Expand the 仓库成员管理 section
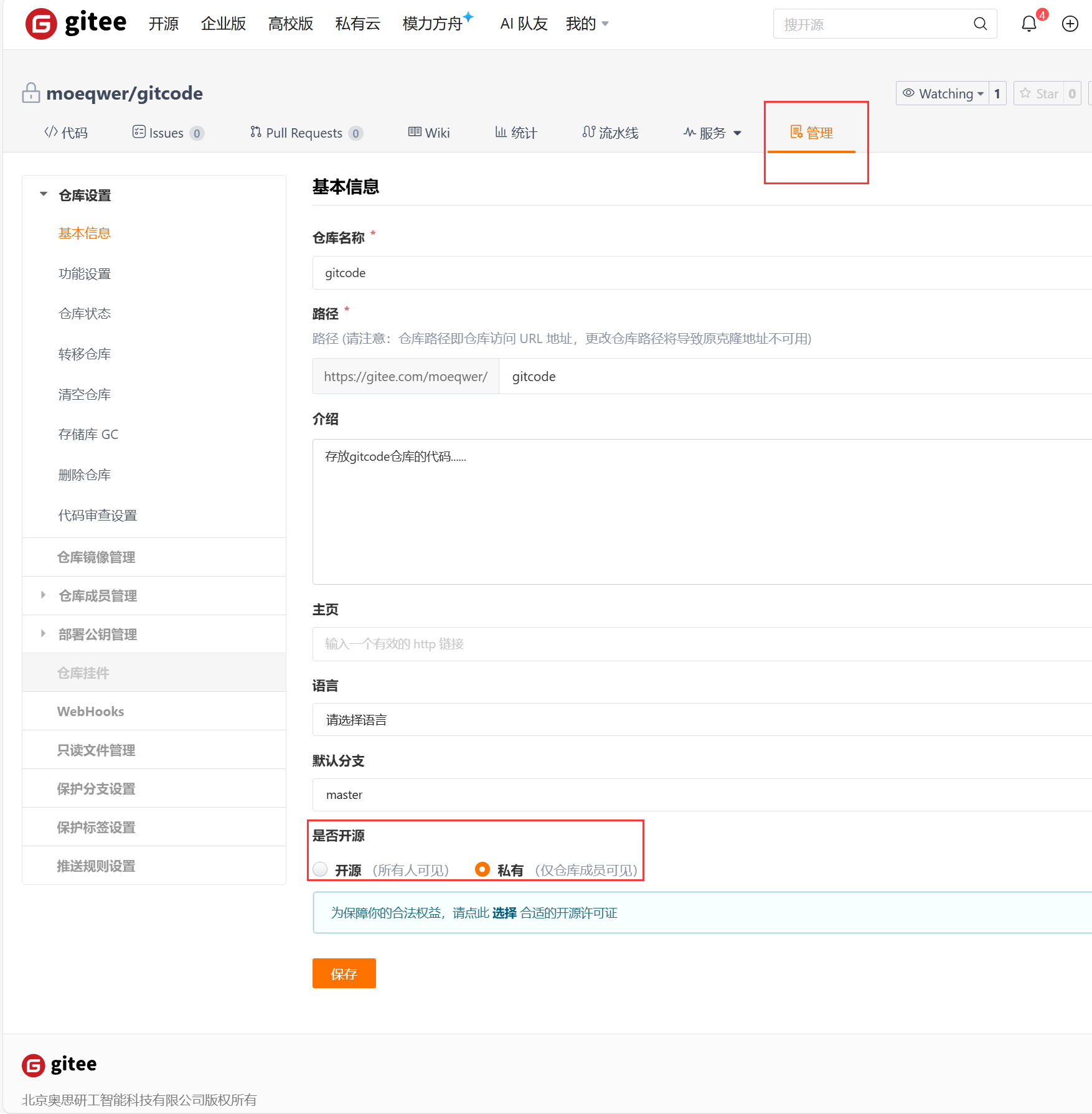 43,595
